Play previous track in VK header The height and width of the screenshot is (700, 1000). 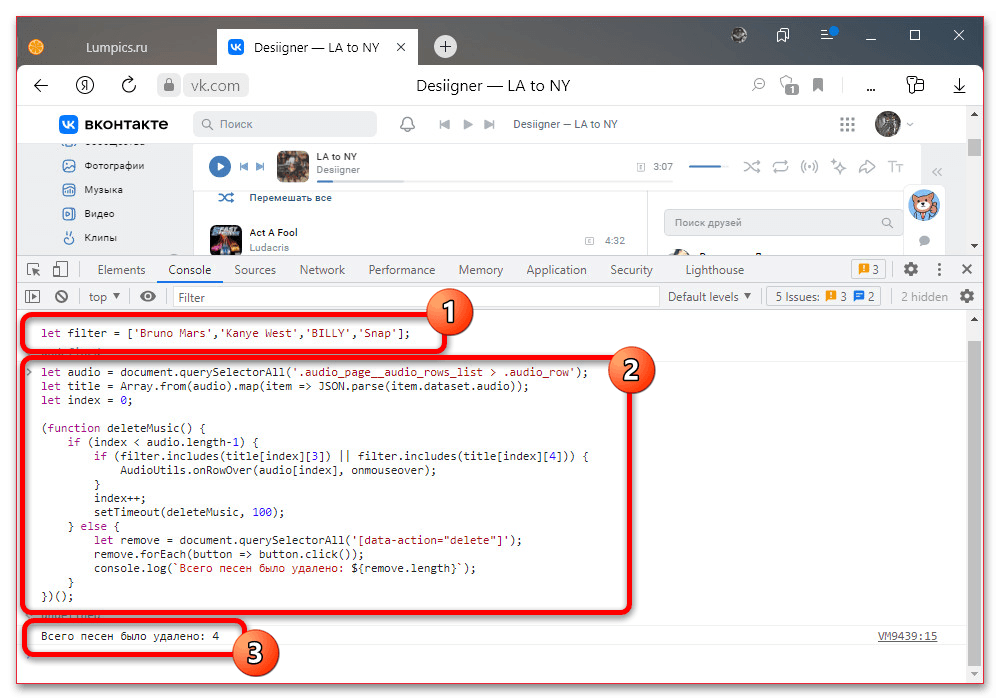(445, 124)
